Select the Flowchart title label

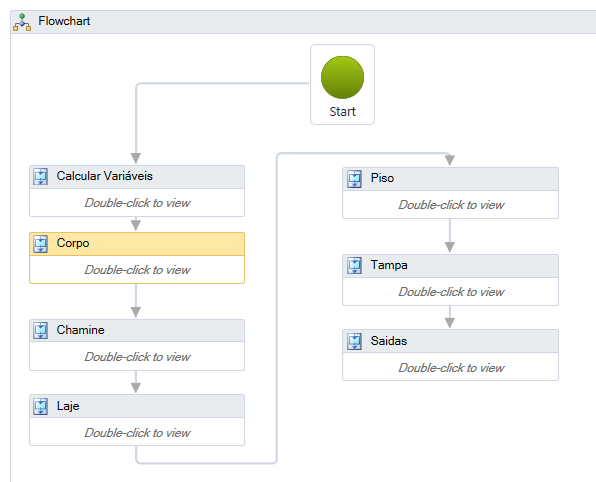click(x=64, y=21)
